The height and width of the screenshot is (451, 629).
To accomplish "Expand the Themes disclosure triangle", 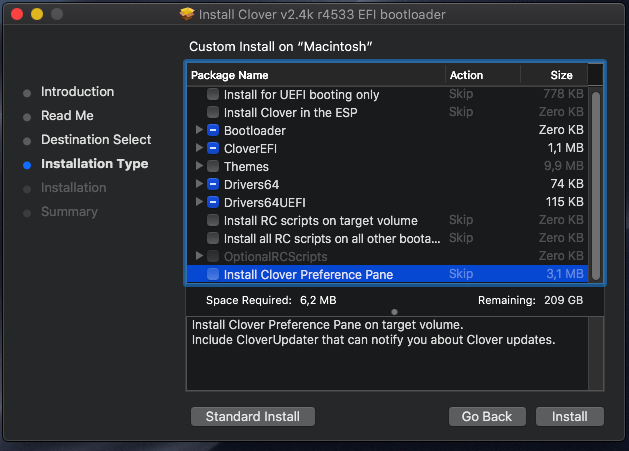I will coord(199,165).
